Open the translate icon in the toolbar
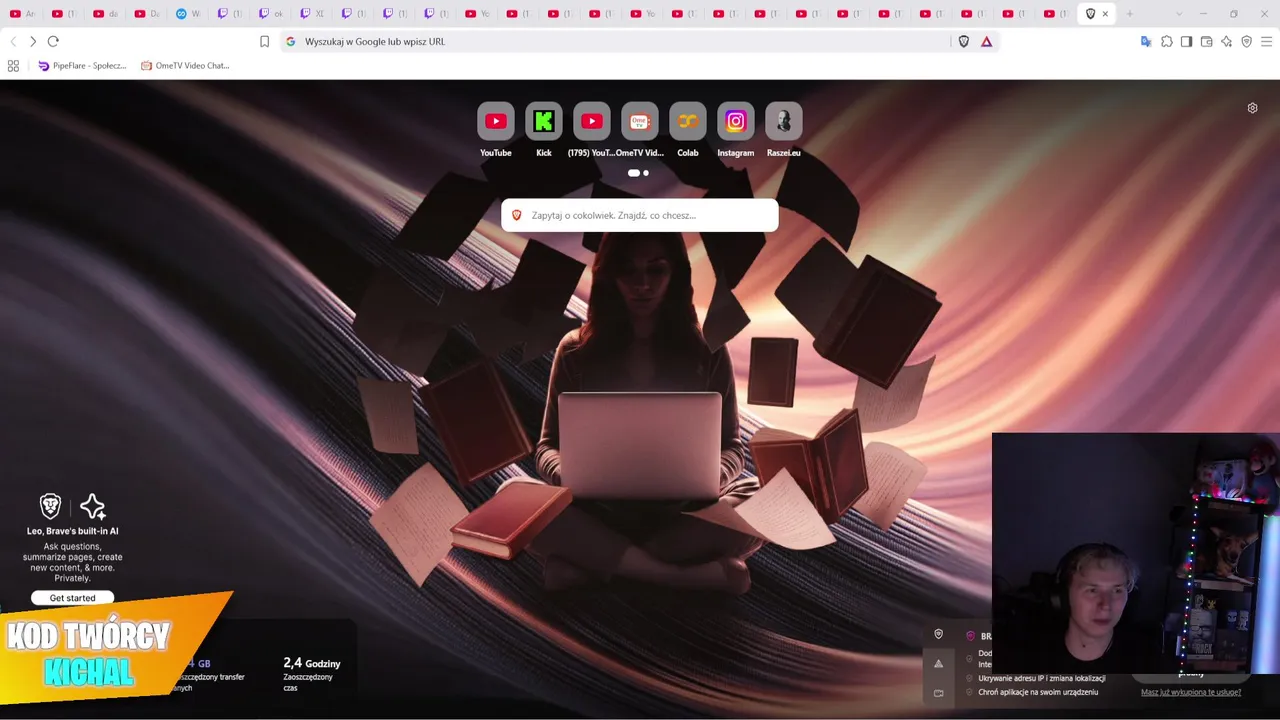This screenshot has width=1280, height=720. (x=1146, y=41)
